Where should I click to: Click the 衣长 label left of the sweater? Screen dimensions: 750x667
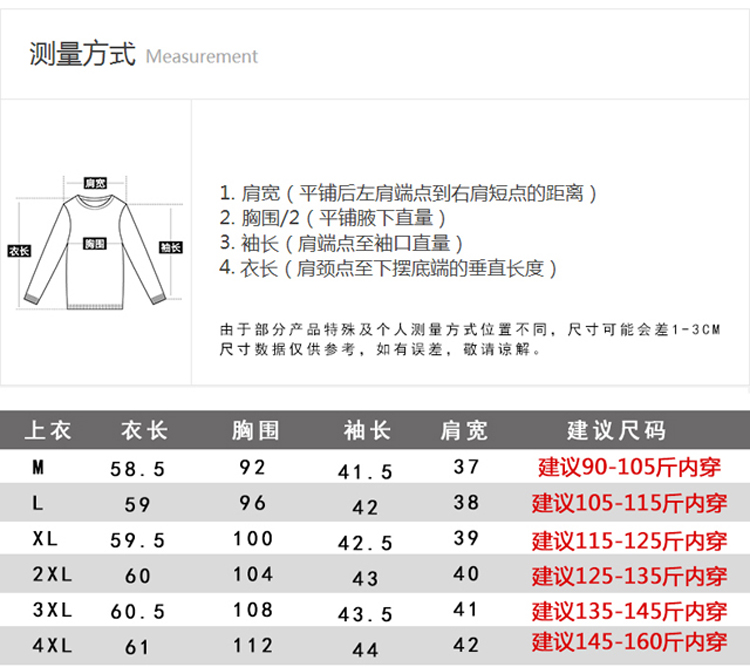click(x=18, y=249)
